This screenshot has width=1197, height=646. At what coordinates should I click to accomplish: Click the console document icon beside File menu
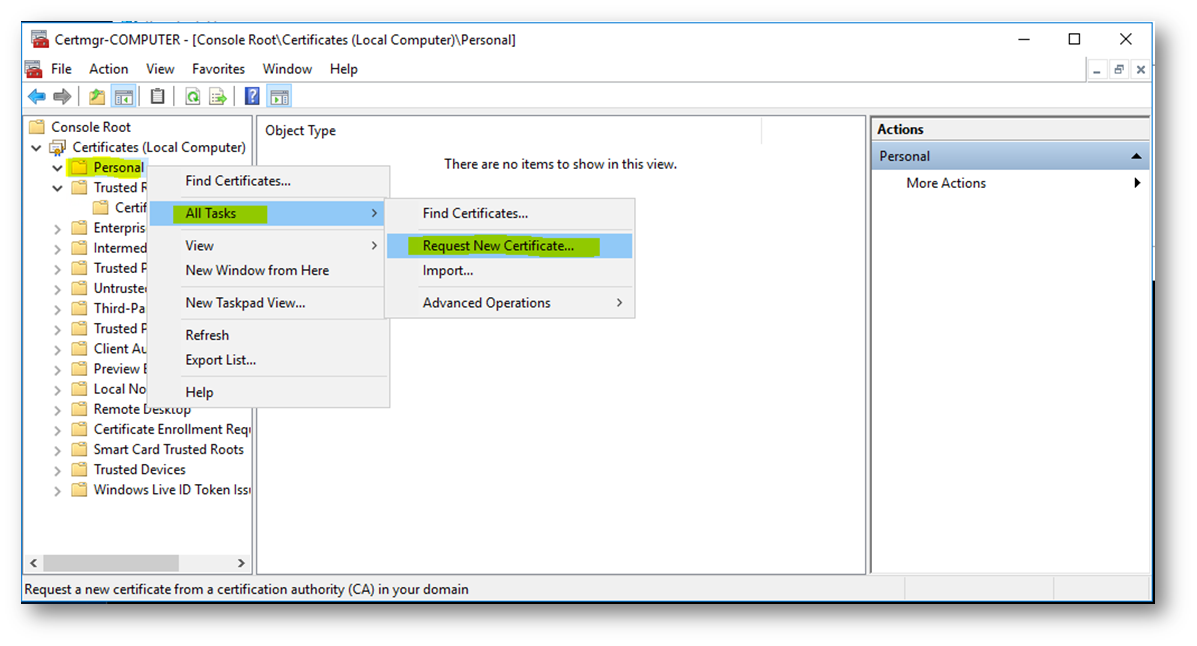(x=34, y=69)
